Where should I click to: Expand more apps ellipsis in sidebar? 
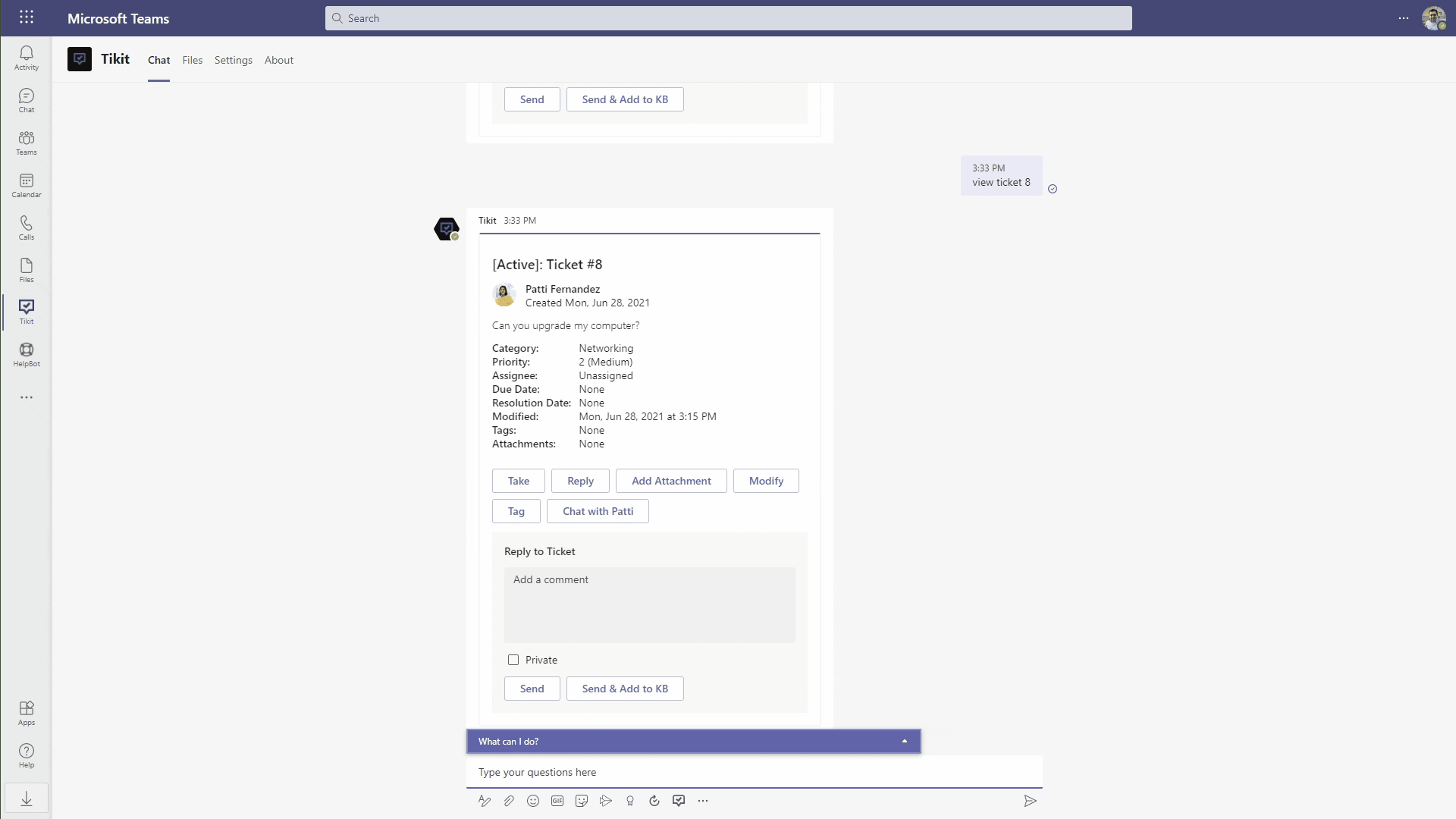coord(27,397)
